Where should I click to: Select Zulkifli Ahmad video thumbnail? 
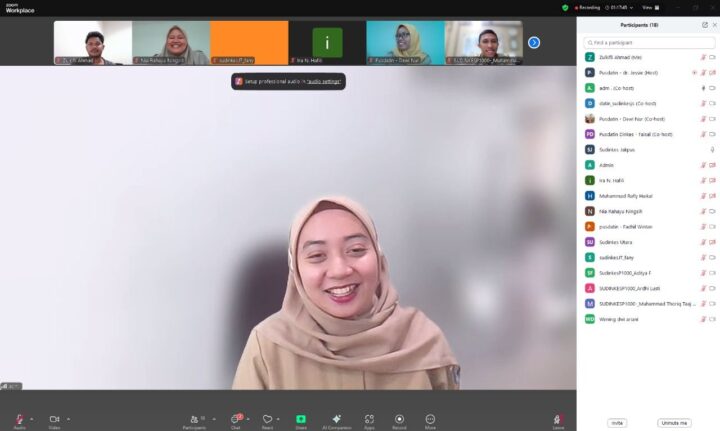tap(93, 43)
